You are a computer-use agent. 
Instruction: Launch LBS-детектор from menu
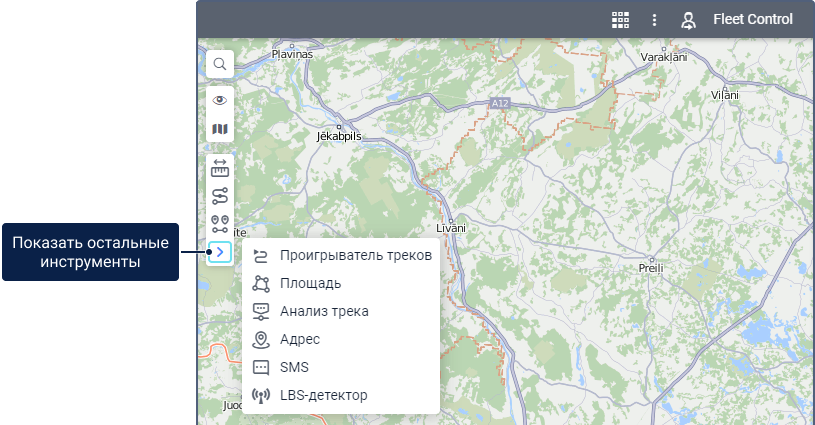click(323, 395)
